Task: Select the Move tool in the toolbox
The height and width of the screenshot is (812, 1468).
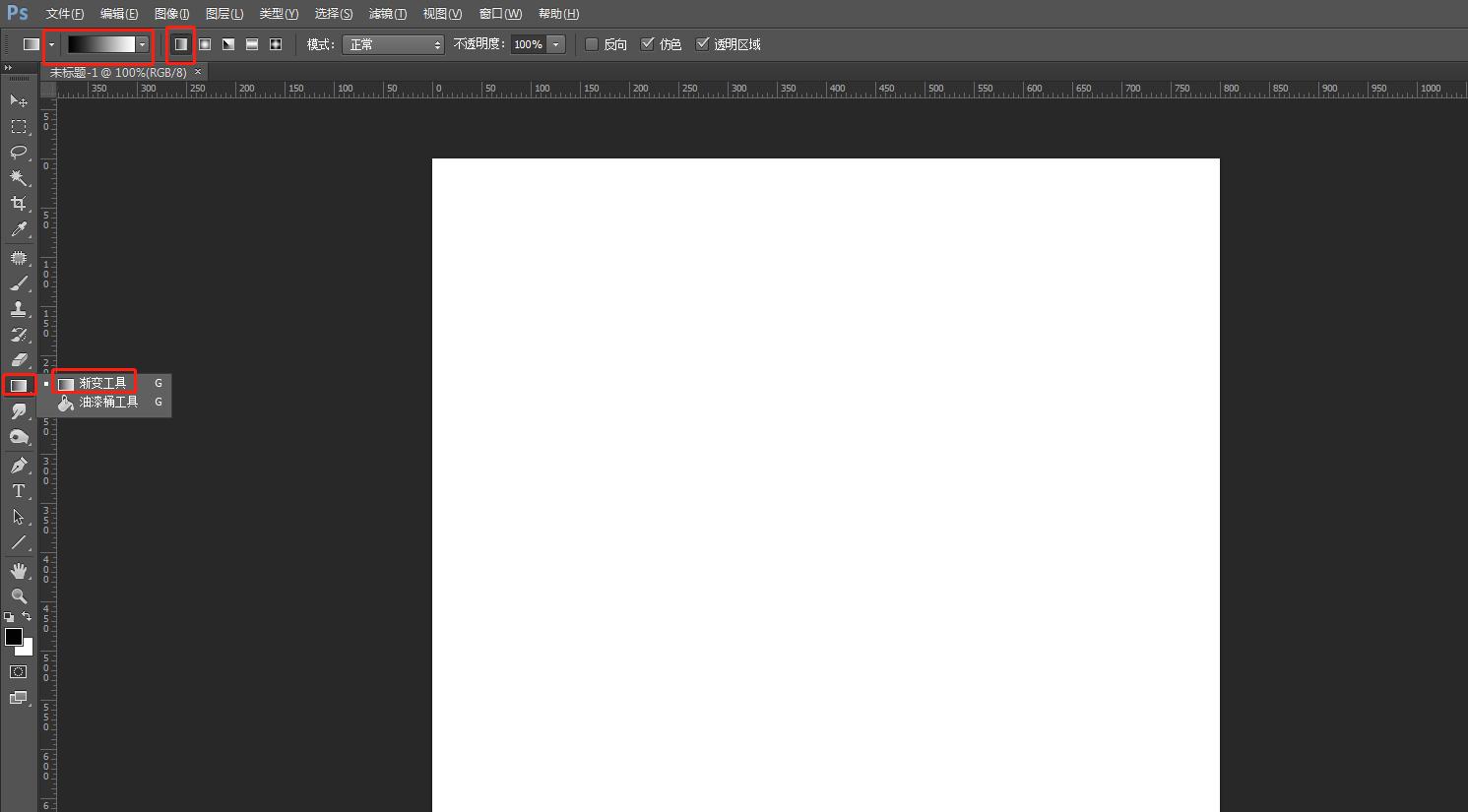Action: (18, 100)
